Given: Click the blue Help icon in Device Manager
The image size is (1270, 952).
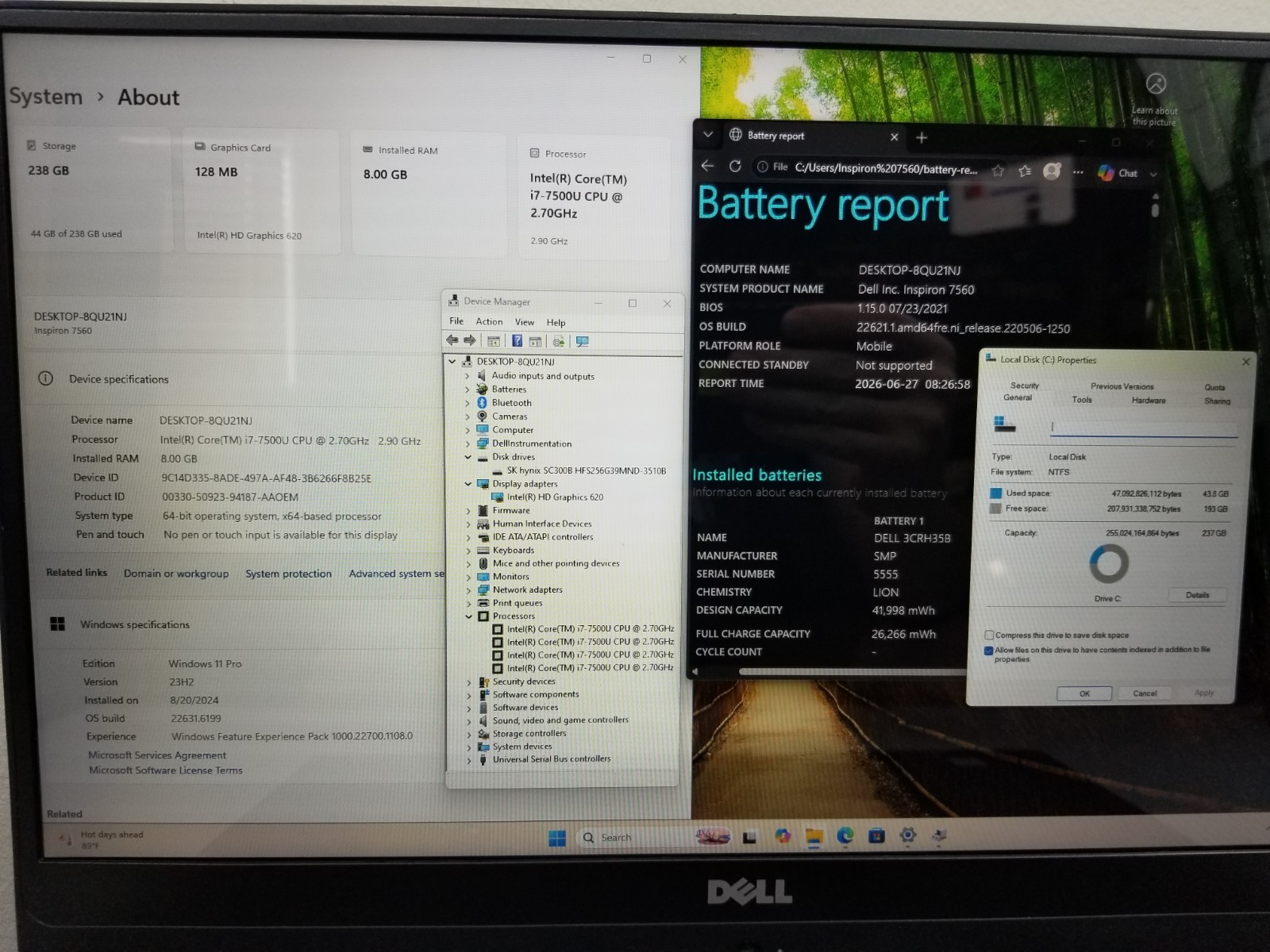Looking at the screenshot, I should tap(517, 341).
